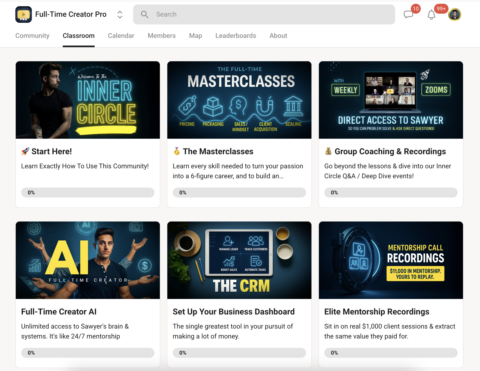Click 'The single greatest tool' description text
The image size is (480, 371).
233,331
